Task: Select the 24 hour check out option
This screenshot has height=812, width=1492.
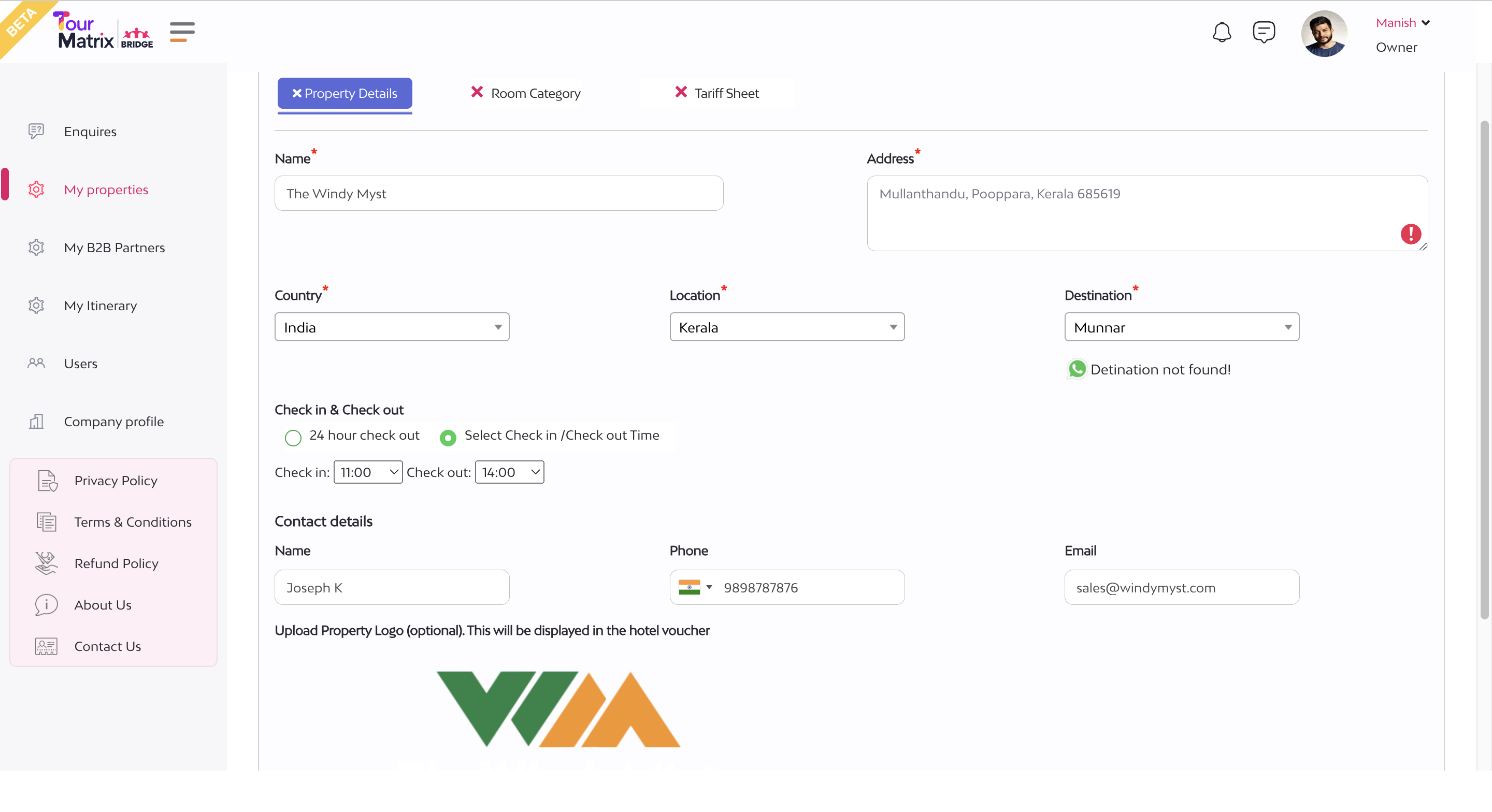Action: [x=293, y=437]
